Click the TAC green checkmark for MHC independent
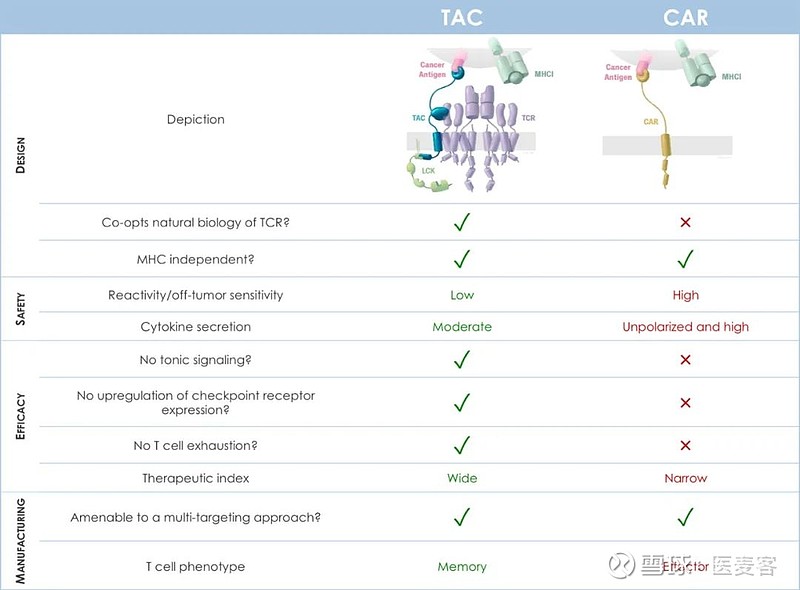This screenshot has width=800, height=590. 462,259
